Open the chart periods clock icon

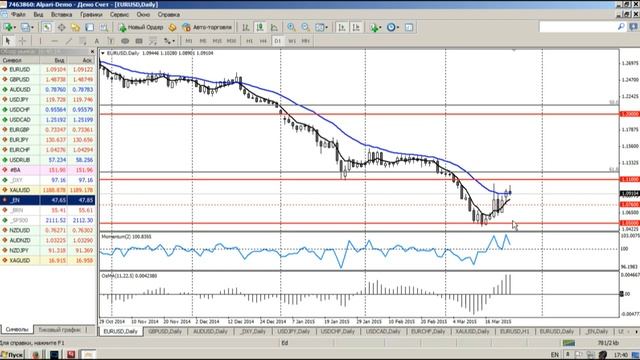coord(391,27)
